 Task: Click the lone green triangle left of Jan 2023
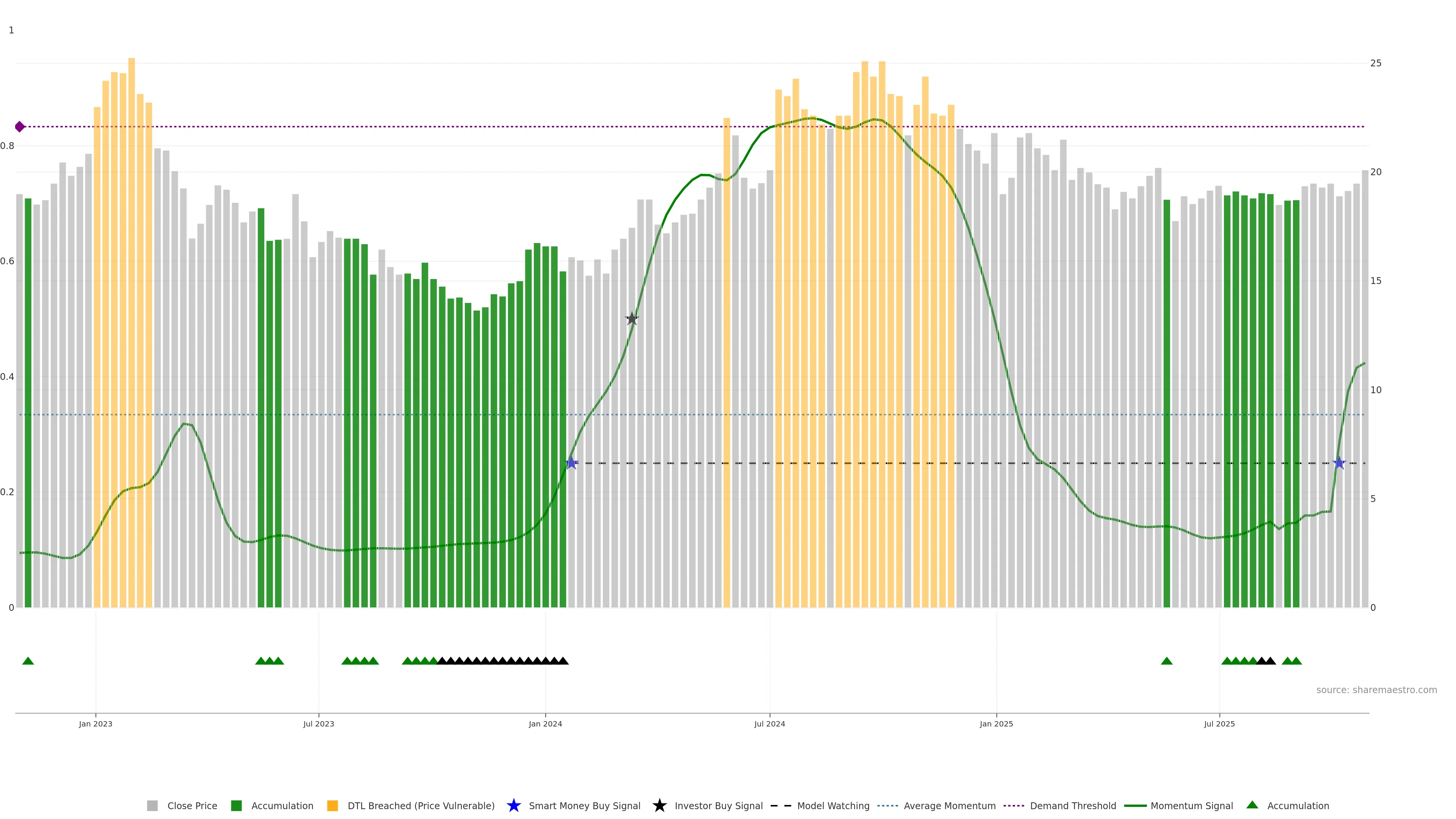pos(28,661)
